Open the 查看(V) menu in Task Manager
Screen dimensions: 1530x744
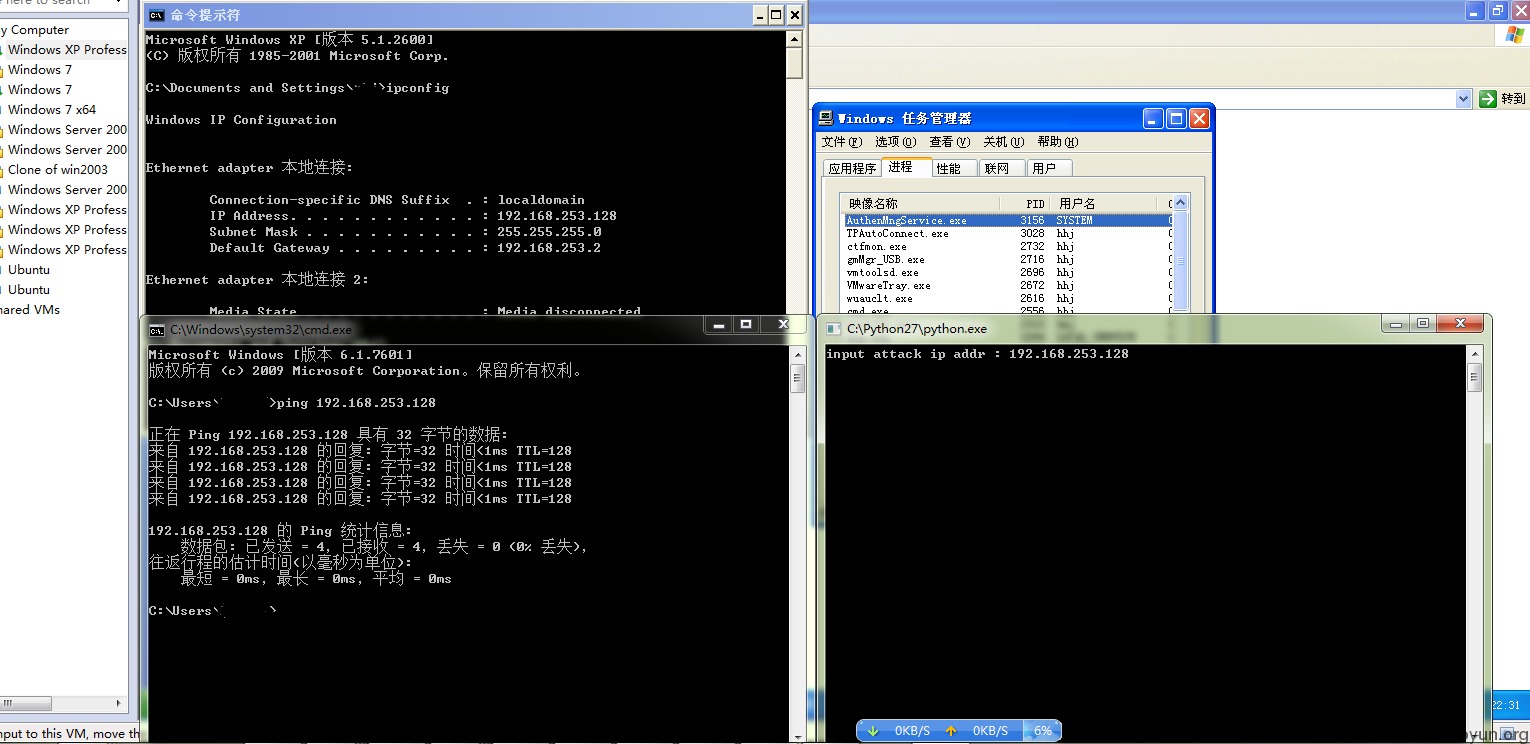[950, 142]
